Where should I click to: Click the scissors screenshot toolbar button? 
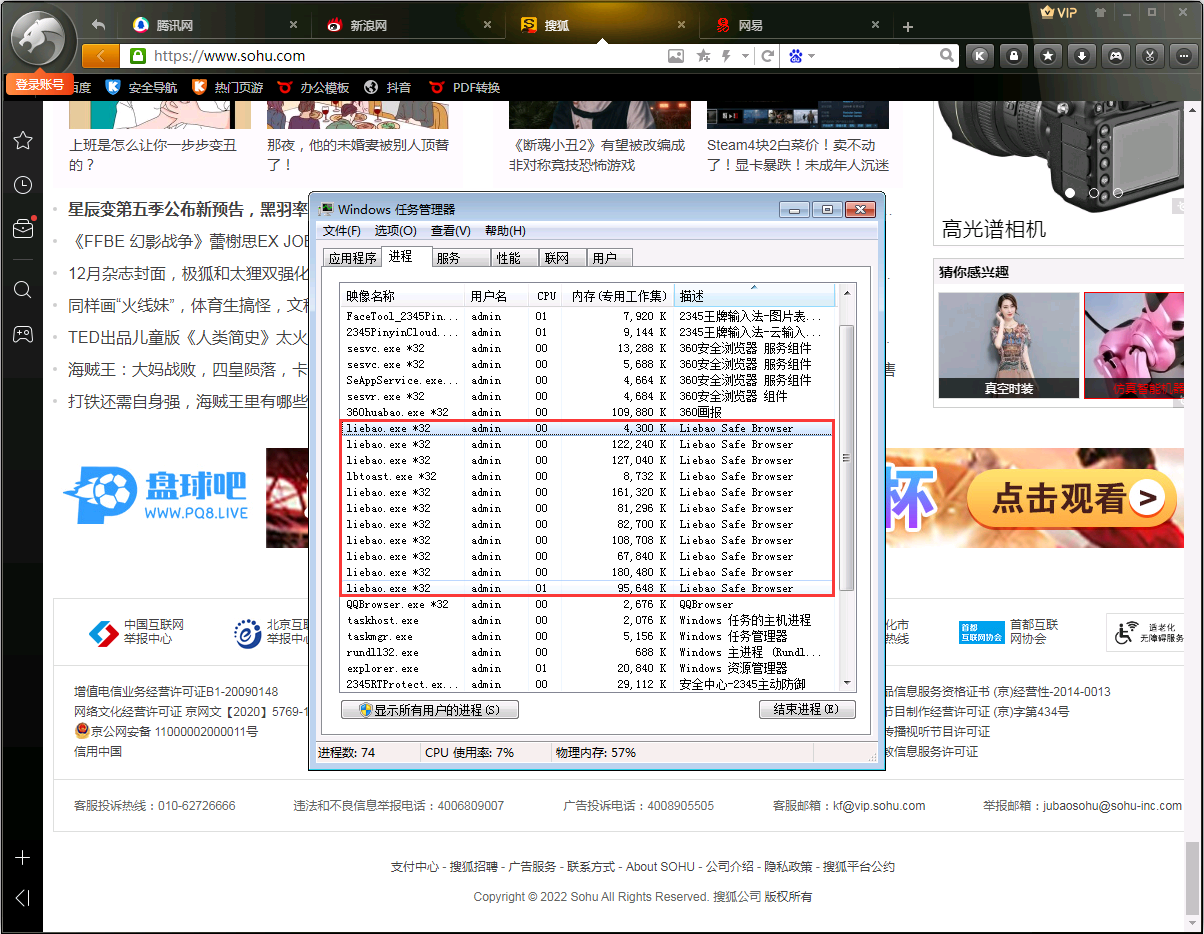pyautogui.click(x=1150, y=56)
